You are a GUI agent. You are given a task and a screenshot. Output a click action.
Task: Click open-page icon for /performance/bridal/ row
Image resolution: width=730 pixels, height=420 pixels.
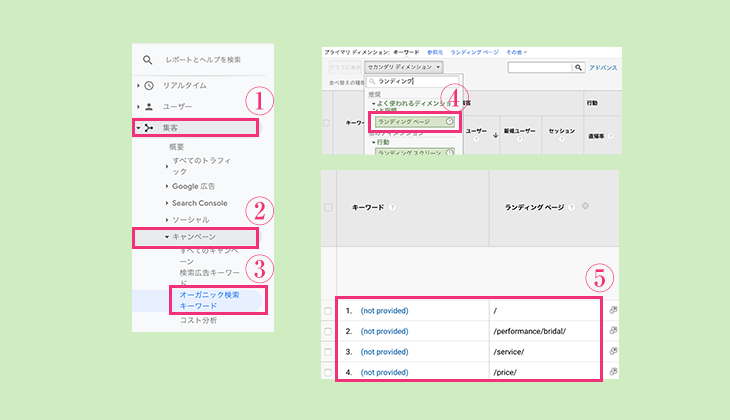tap(613, 330)
